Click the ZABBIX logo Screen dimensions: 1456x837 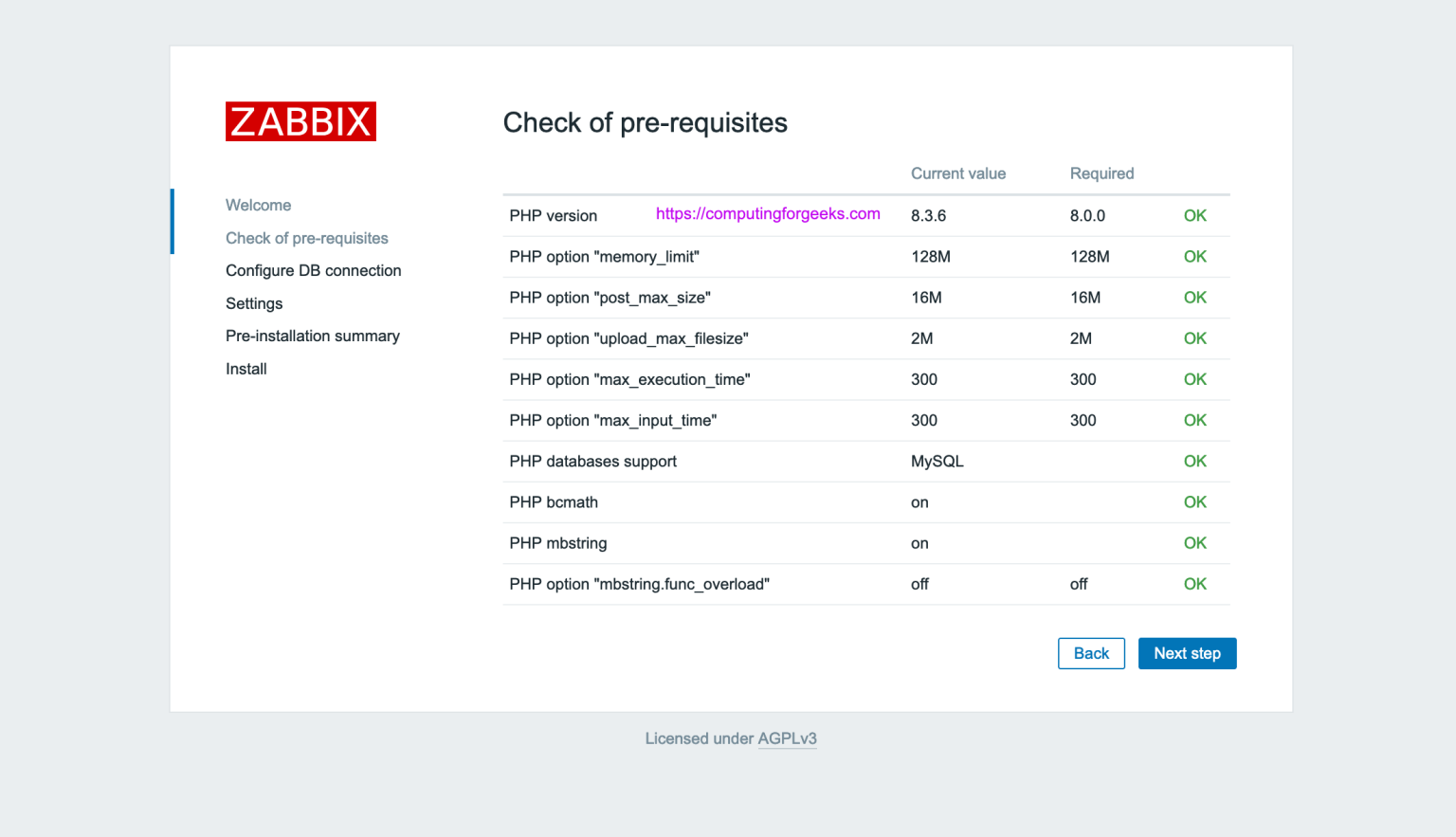point(300,121)
